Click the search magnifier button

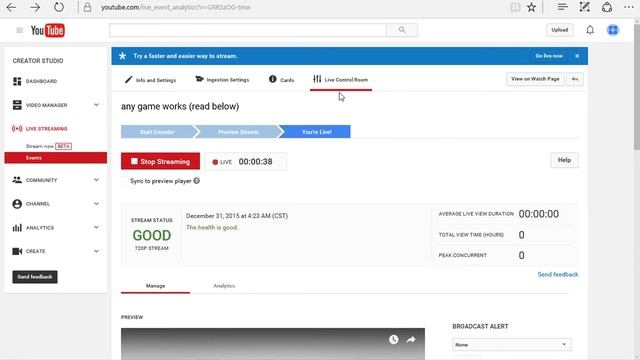(x=402, y=30)
